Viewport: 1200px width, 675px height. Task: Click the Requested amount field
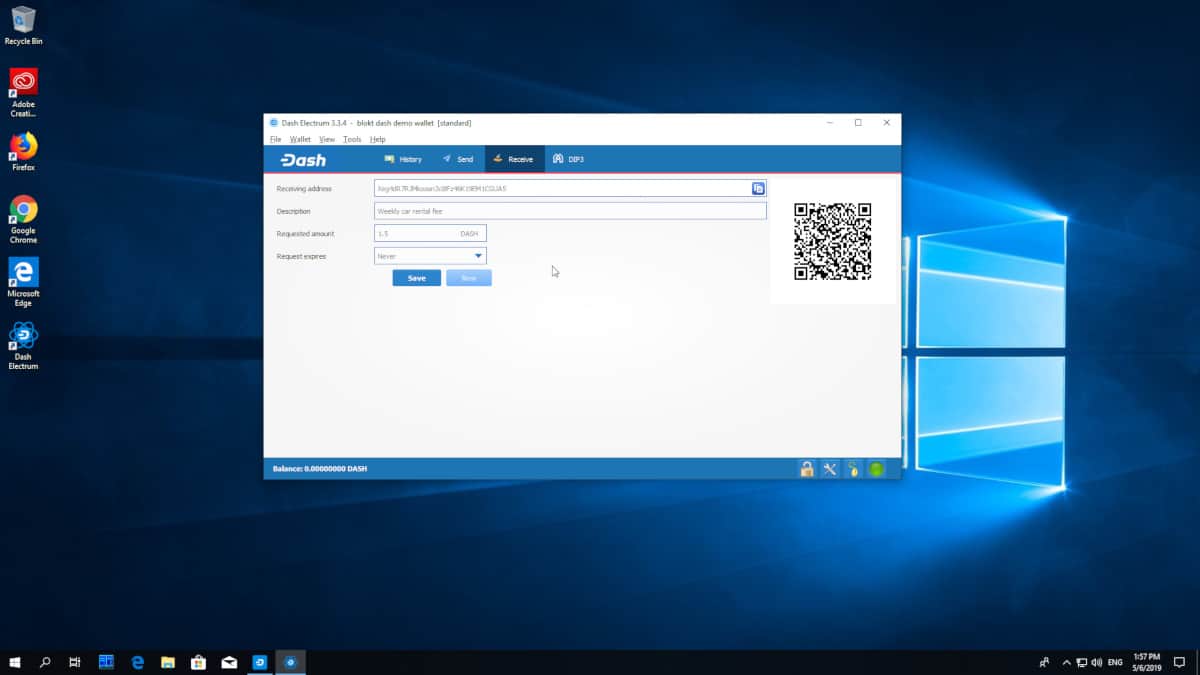(430, 233)
